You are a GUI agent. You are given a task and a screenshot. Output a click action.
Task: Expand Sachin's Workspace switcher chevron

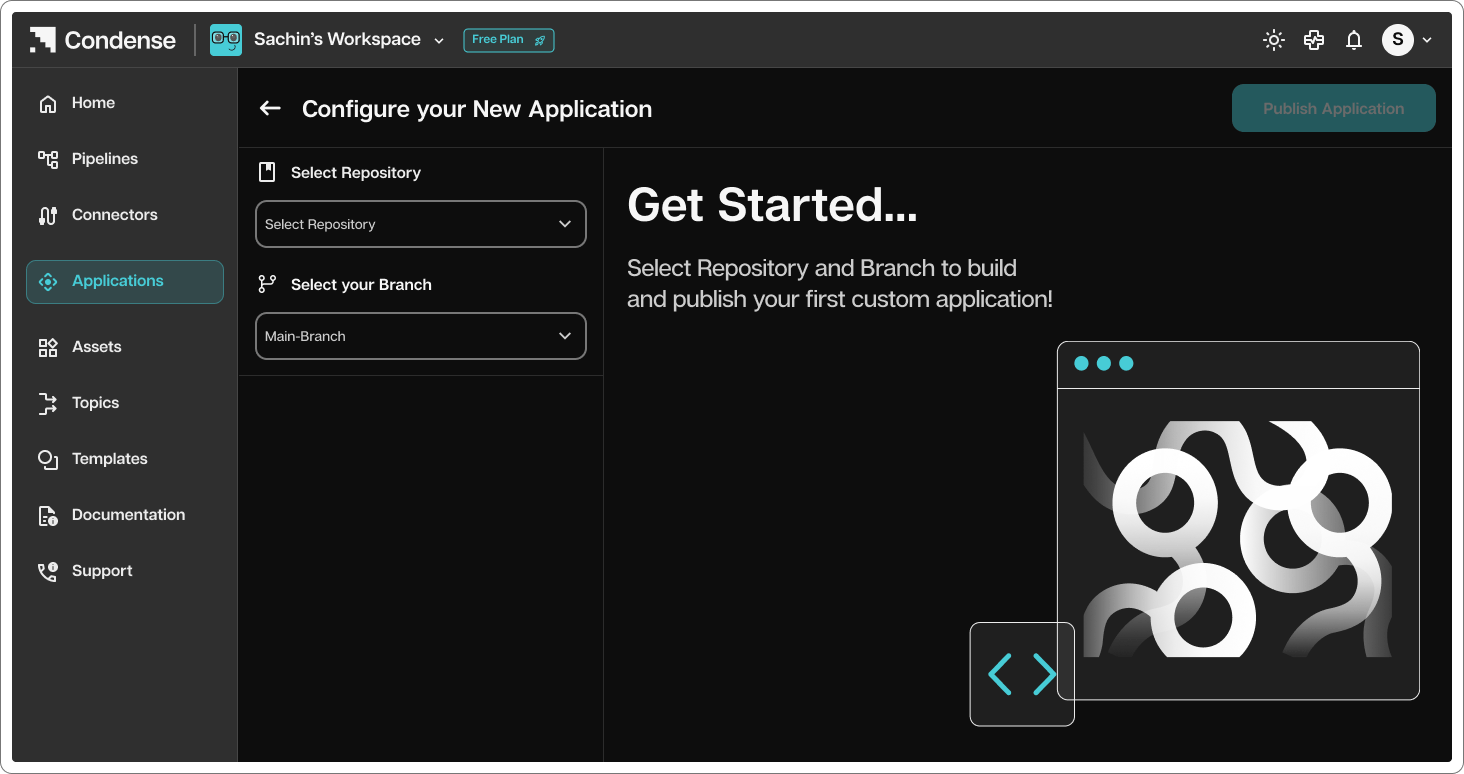(x=439, y=41)
